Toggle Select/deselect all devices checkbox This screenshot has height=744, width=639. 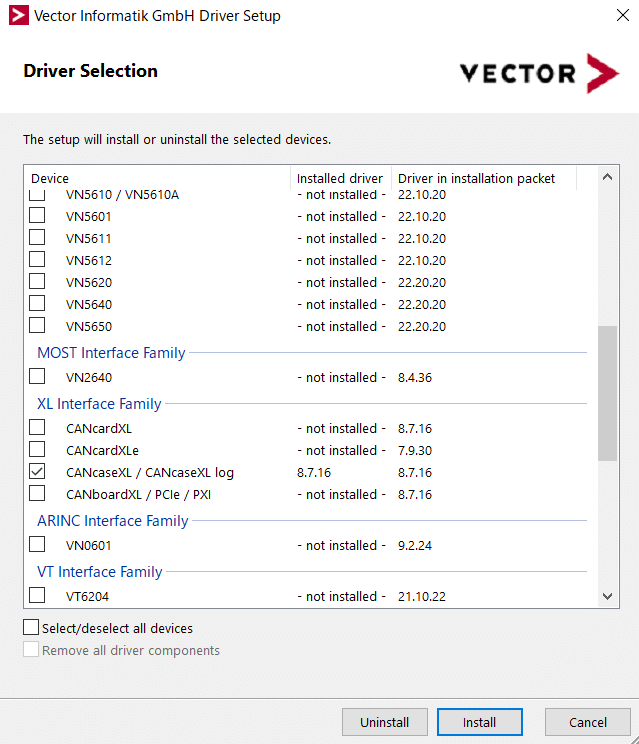[31, 627]
